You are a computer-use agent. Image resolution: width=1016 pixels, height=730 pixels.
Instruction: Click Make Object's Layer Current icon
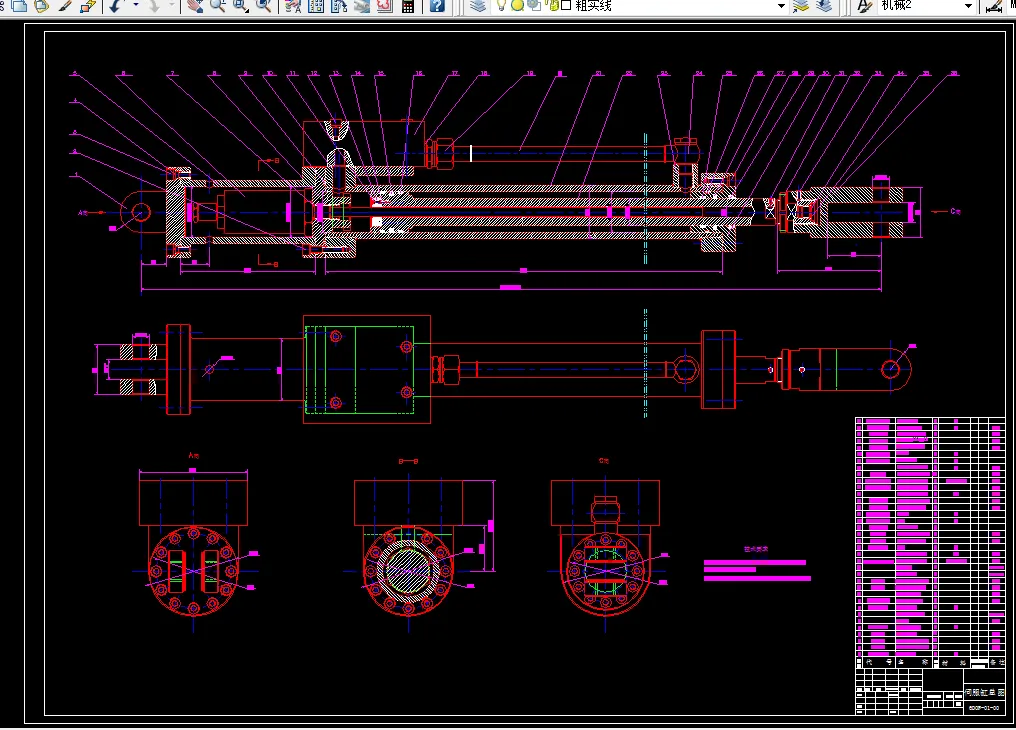click(802, 6)
